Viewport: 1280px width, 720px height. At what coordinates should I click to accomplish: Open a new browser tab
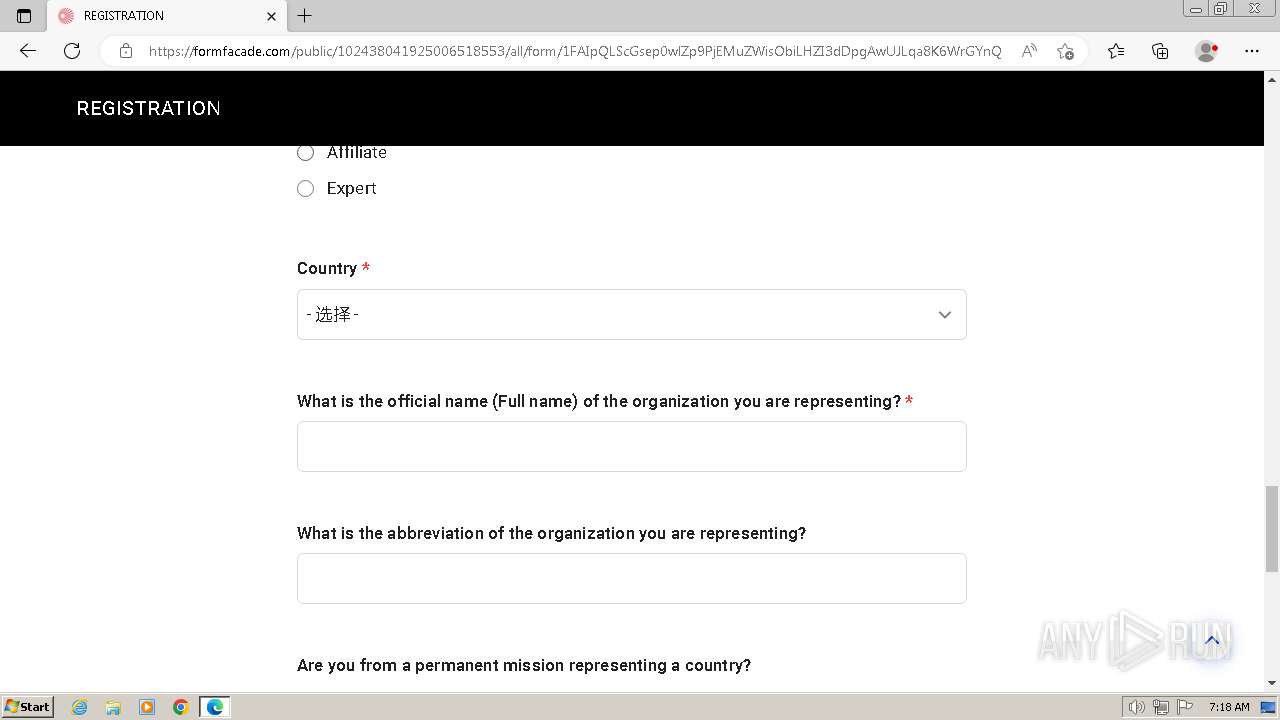pos(305,16)
